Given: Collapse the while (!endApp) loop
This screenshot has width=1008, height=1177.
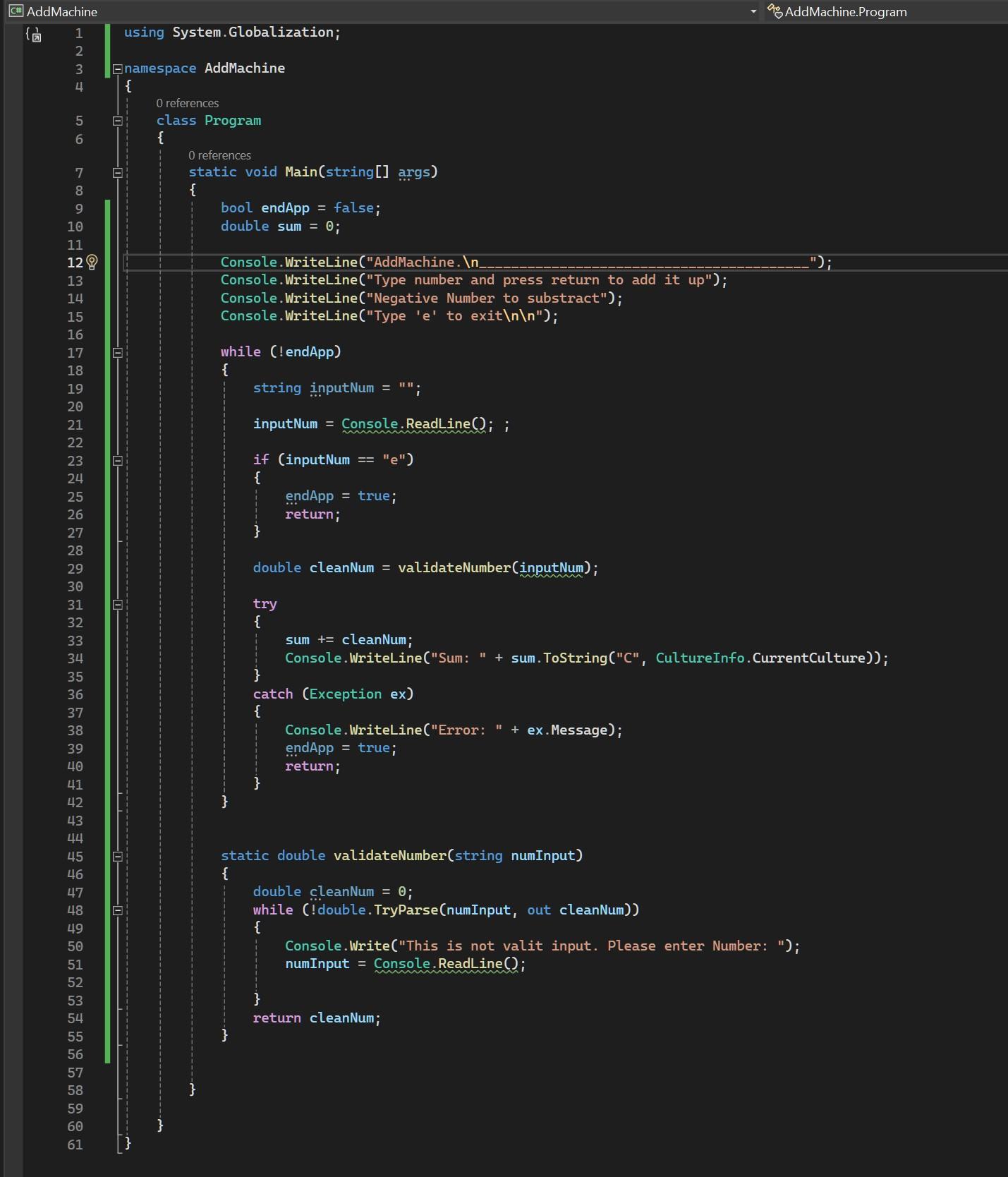Looking at the screenshot, I should 118,352.
